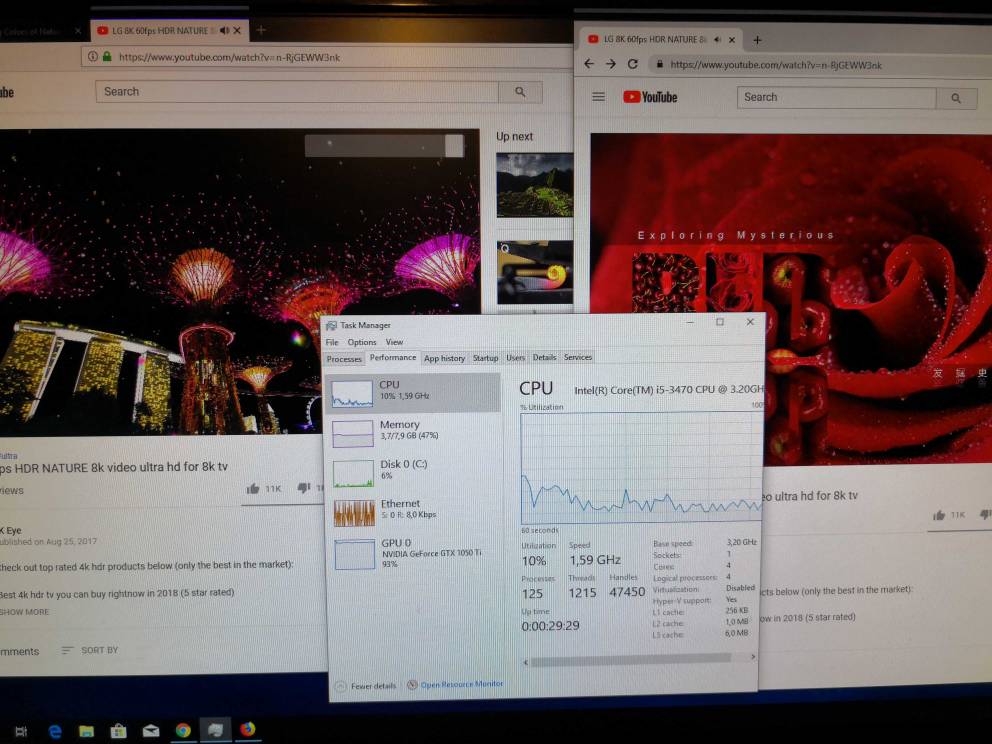992x744 pixels.
Task: Open the Options menu in Task Manager
Action: pos(362,342)
